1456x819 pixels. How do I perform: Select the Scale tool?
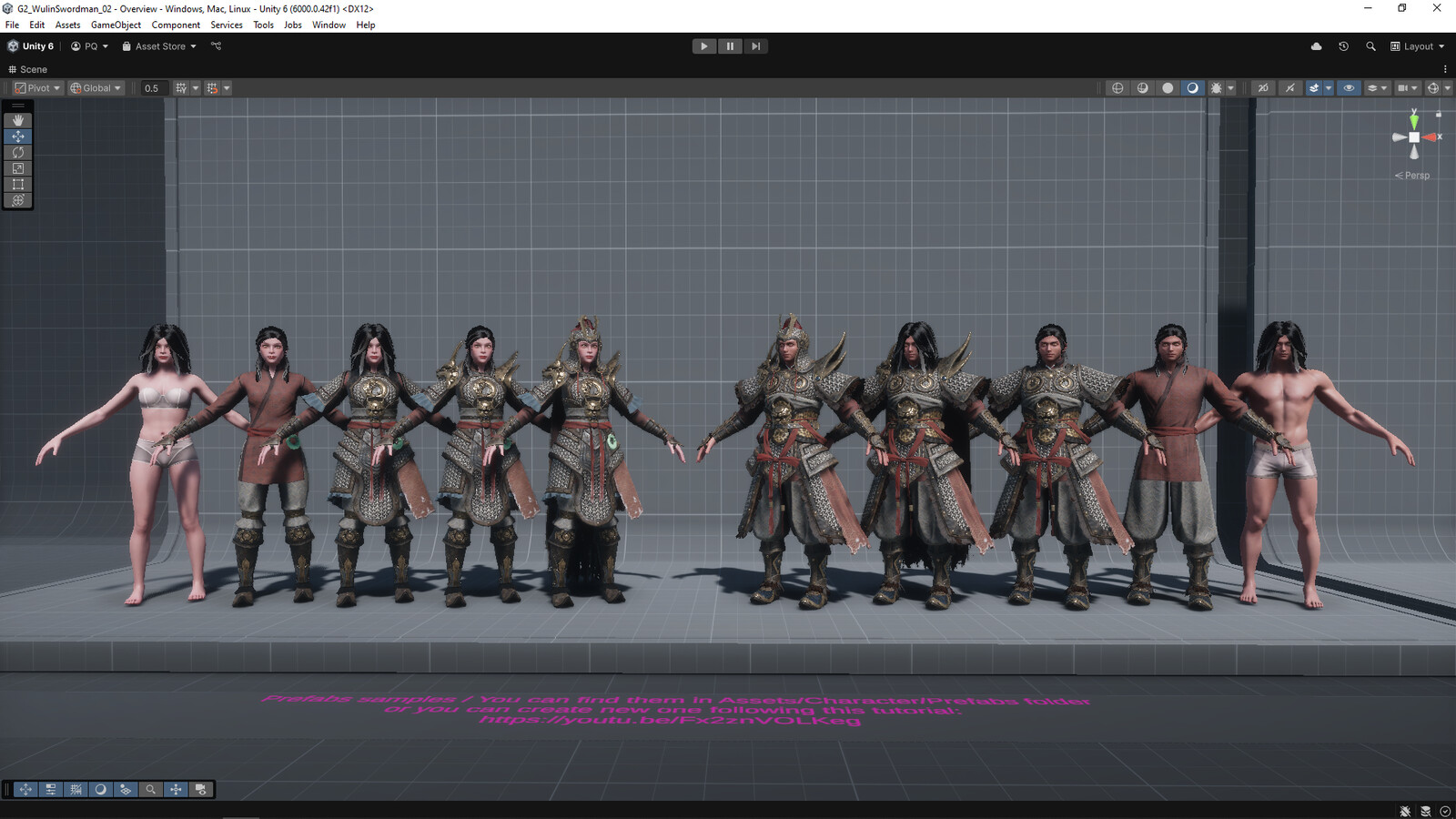coord(18,168)
